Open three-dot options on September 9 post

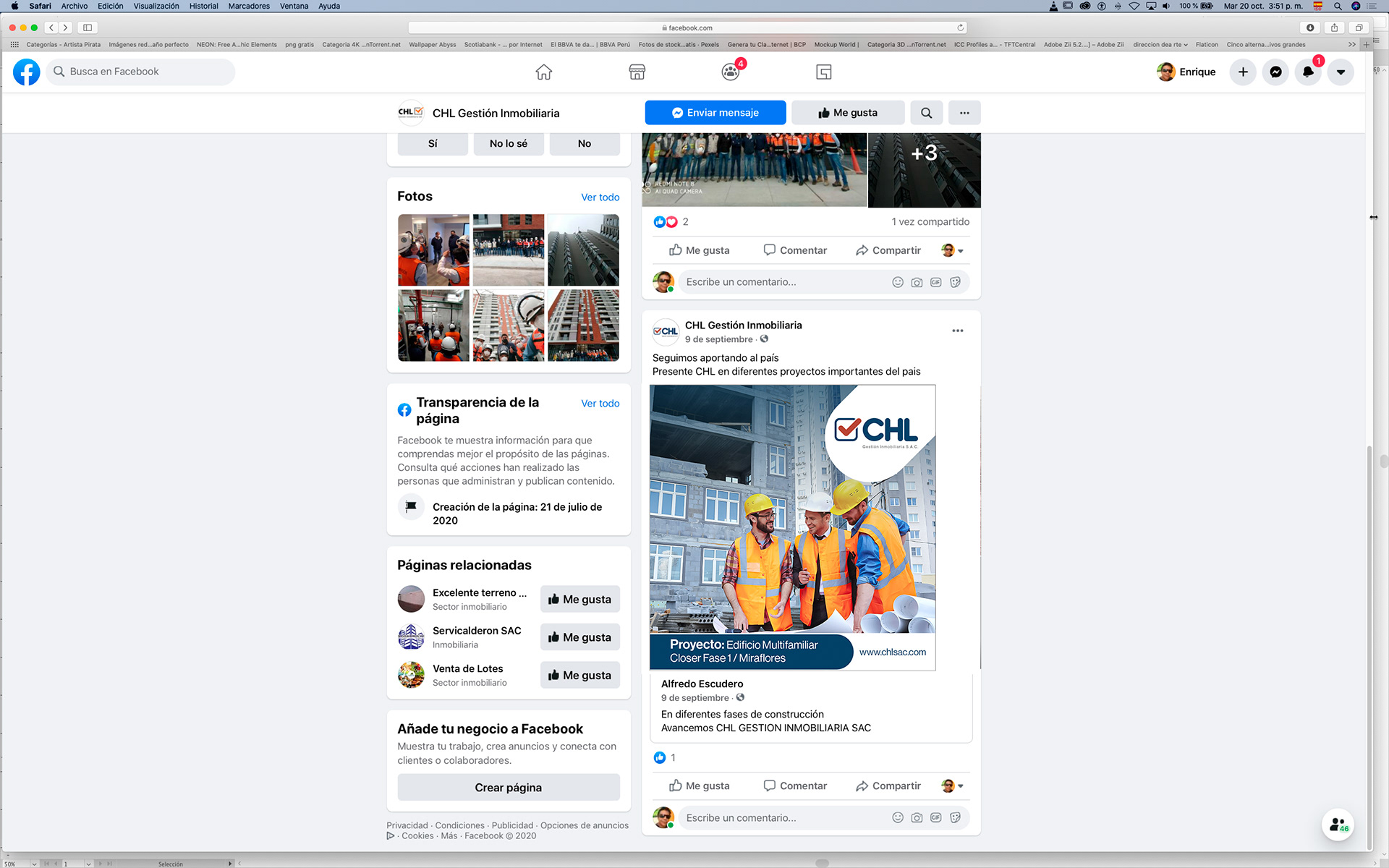[957, 331]
